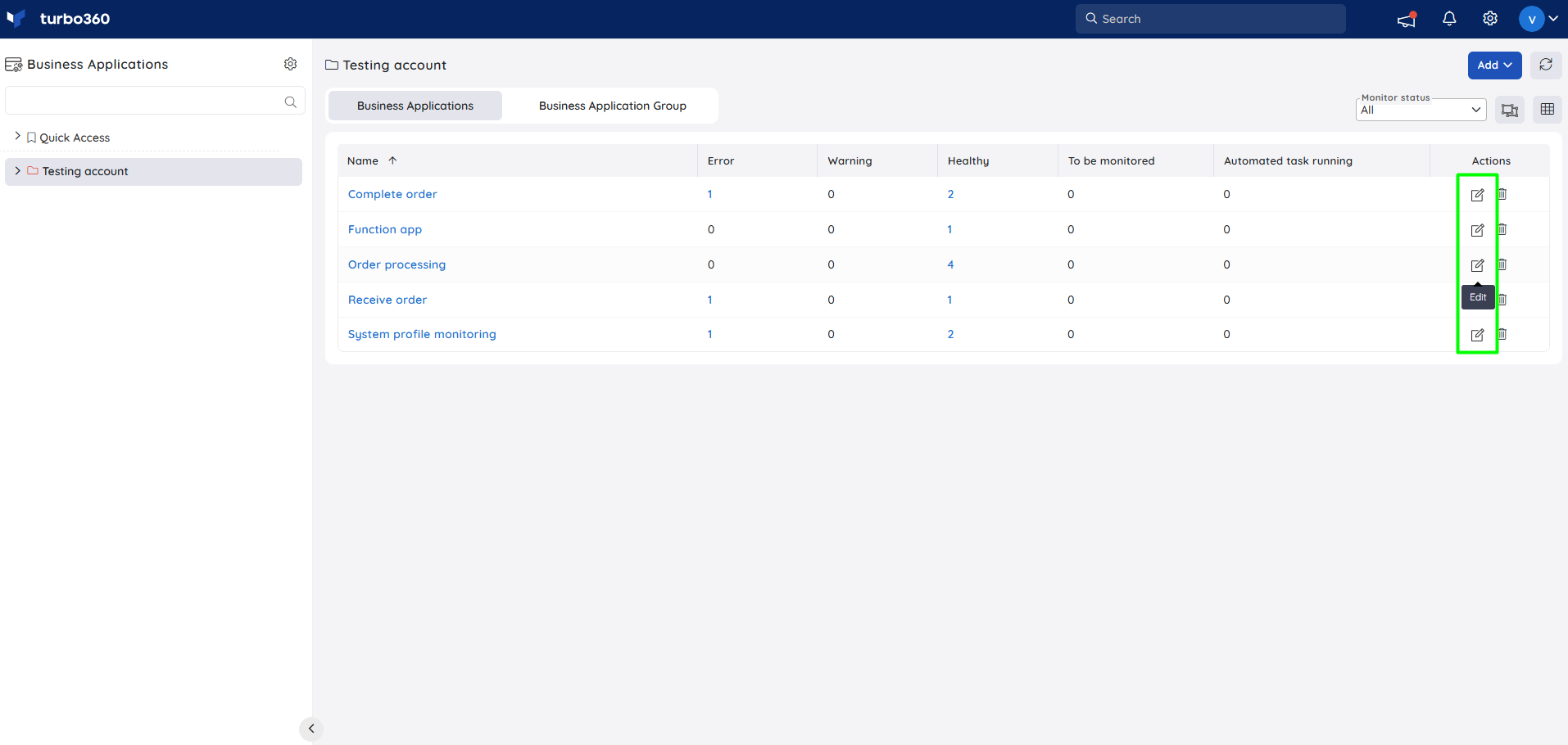Open the announcements megaphone icon
1568x745 pixels.
1407,19
